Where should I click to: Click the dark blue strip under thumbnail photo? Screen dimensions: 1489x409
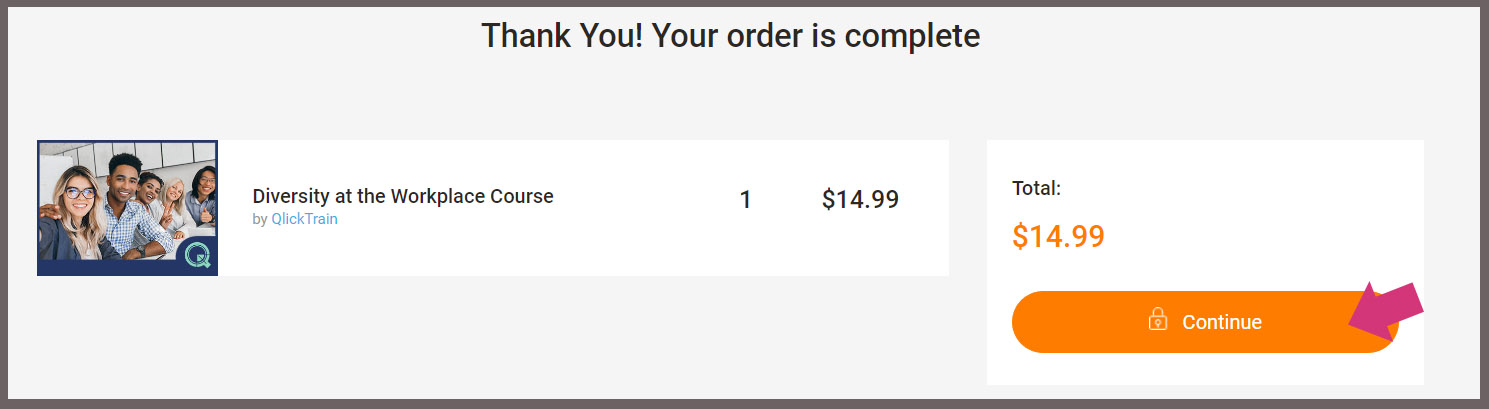click(x=110, y=268)
